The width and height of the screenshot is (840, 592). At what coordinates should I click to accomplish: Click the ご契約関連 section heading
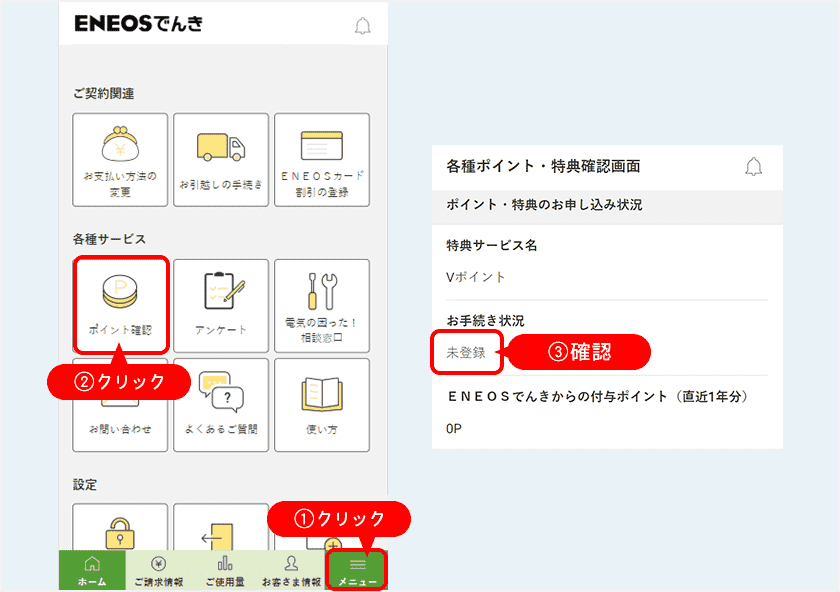pos(103,93)
